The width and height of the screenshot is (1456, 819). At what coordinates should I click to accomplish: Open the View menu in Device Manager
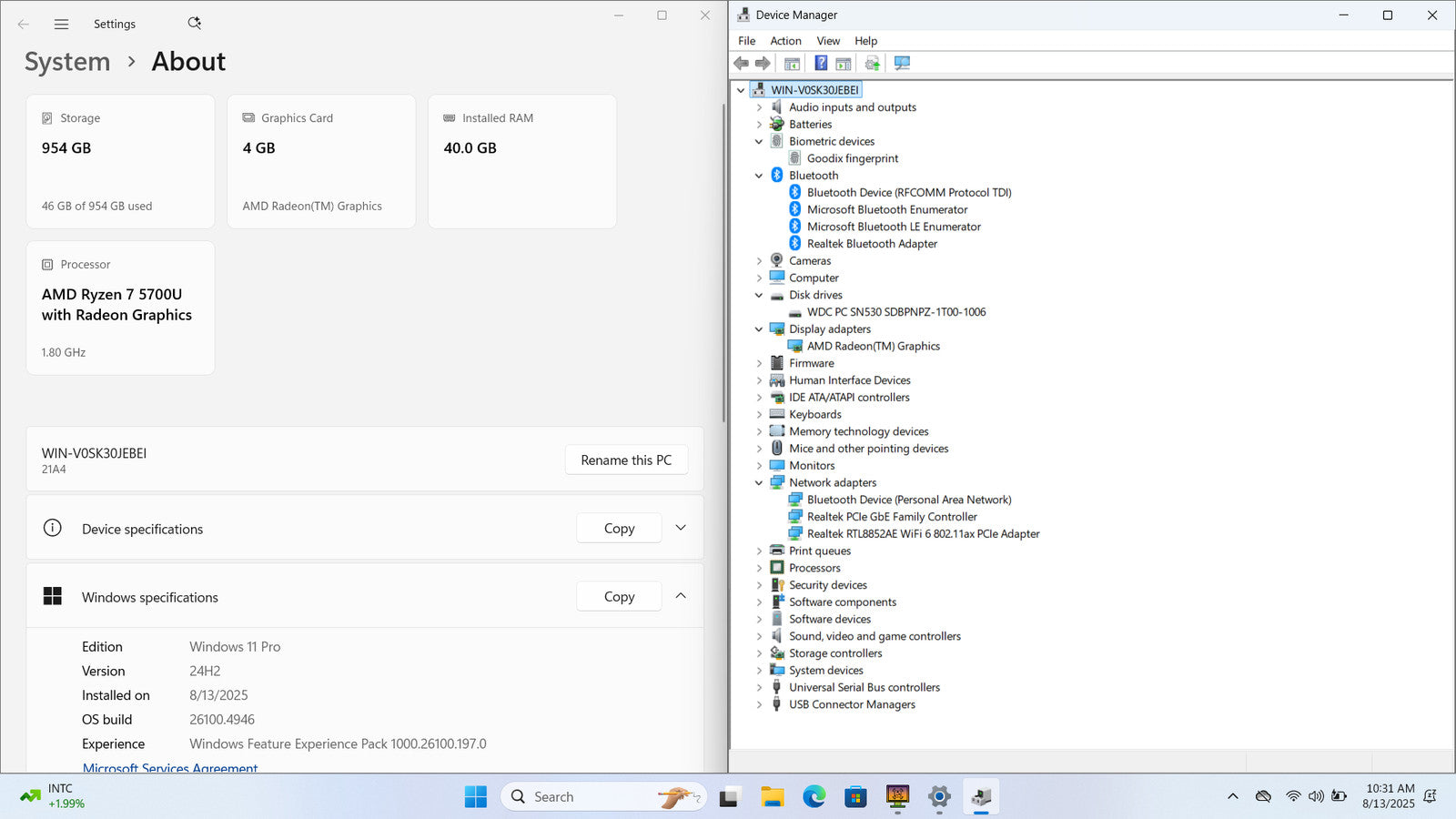click(x=827, y=41)
